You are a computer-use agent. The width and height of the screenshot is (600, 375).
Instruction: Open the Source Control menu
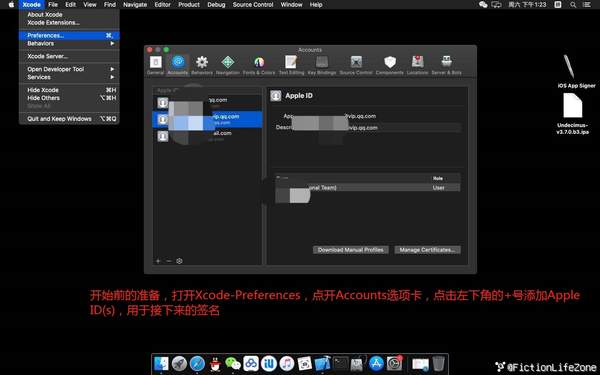pos(253,5)
